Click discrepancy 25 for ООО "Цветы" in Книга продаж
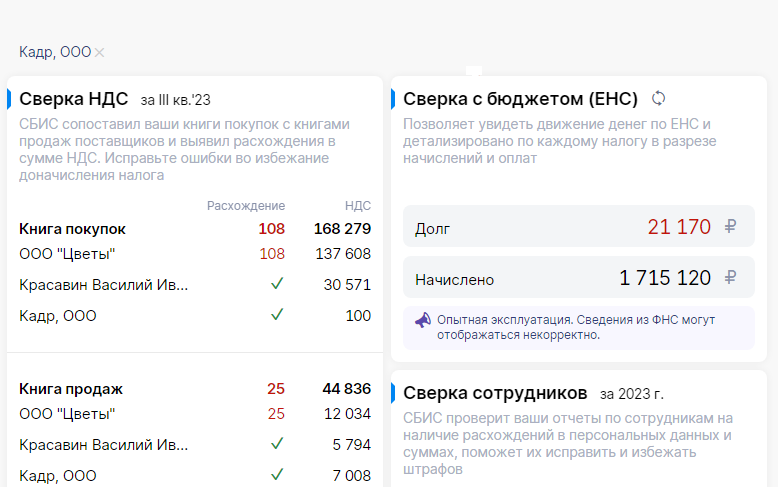778x487 pixels. click(276, 414)
